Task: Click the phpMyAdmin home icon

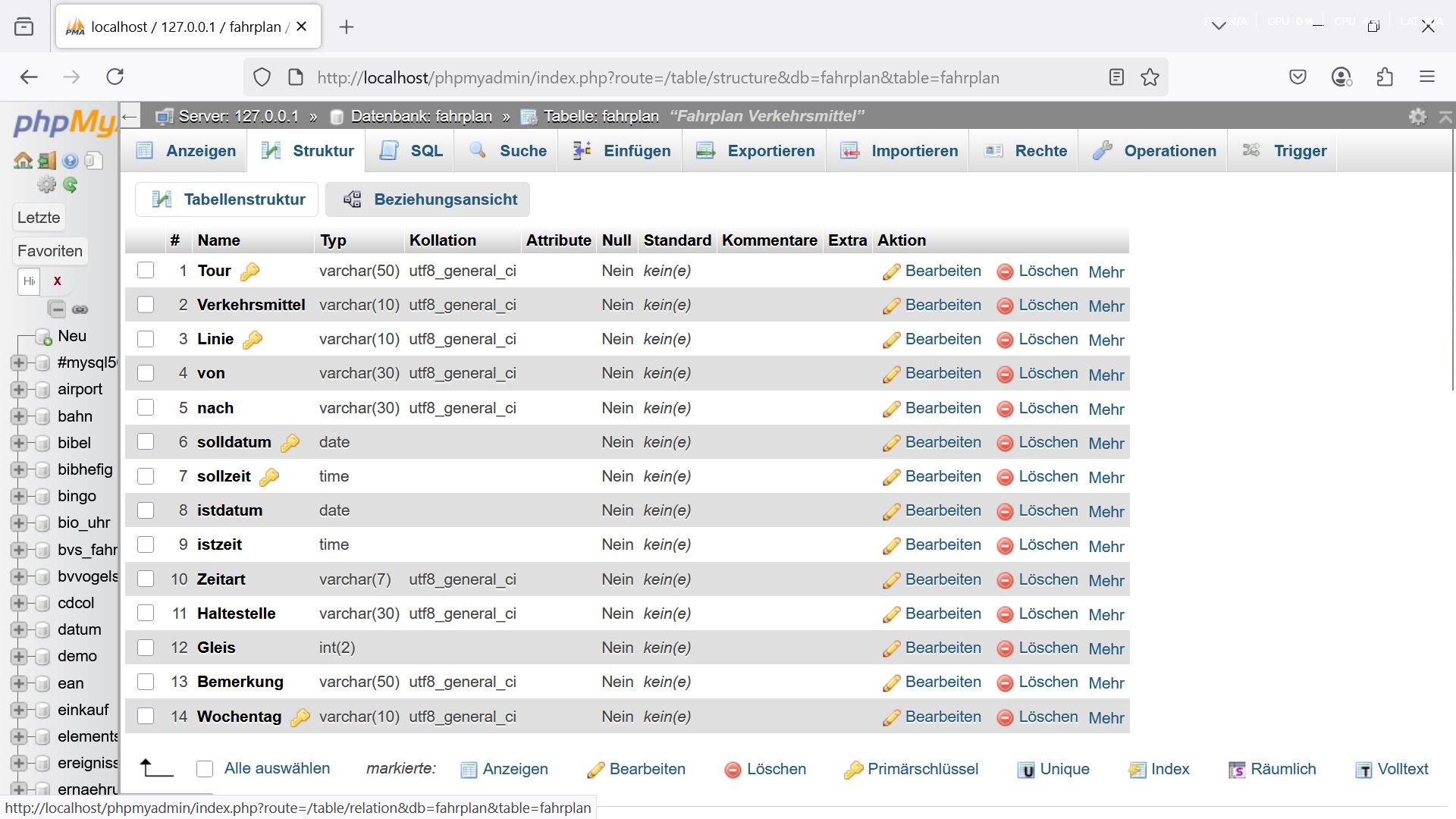Action: [x=23, y=161]
